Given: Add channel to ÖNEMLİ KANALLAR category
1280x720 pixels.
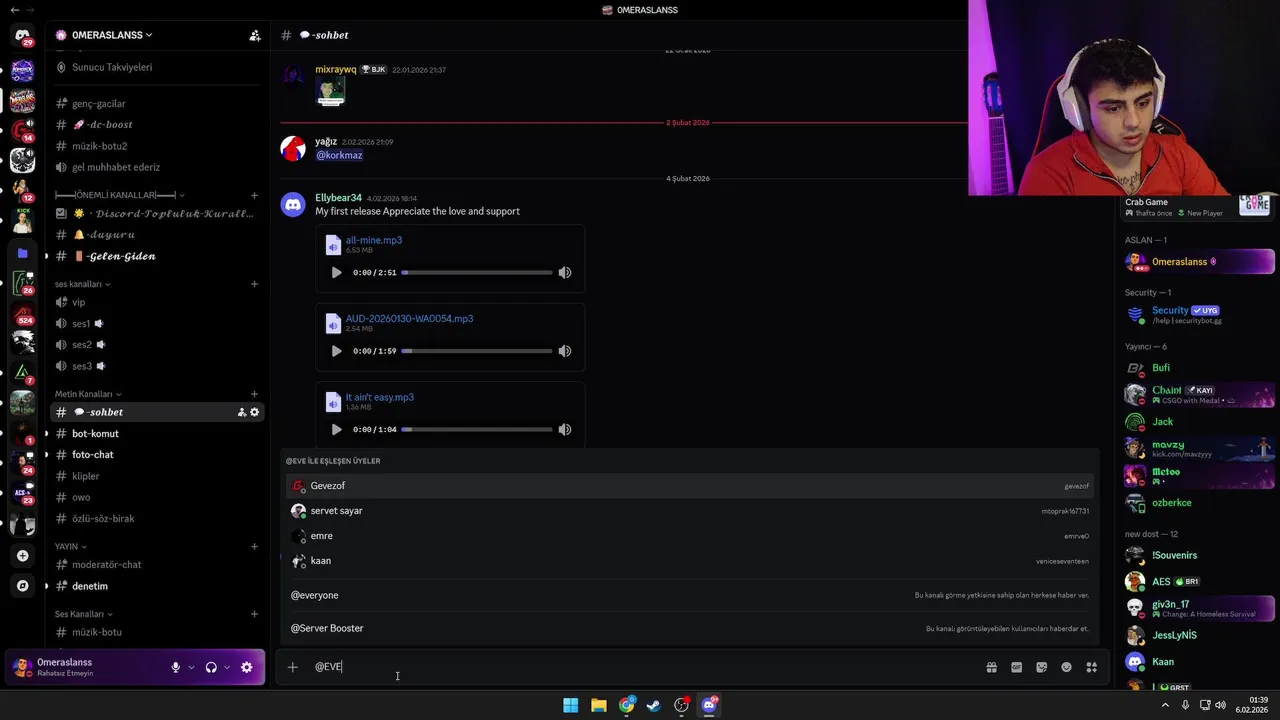Looking at the screenshot, I should (254, 195).
